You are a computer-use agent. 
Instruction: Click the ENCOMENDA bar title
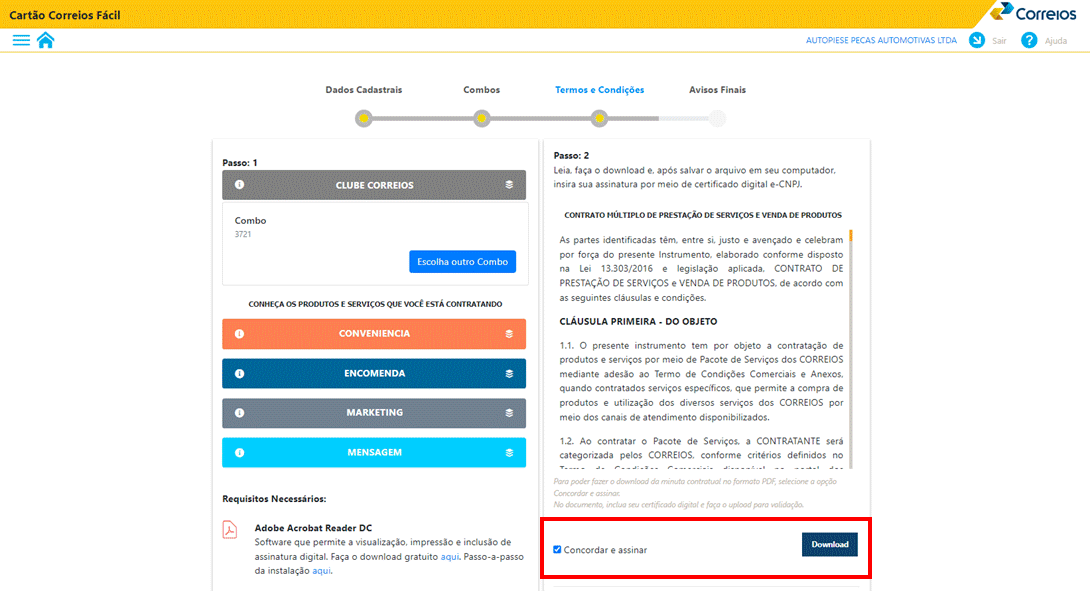(374, 373)
